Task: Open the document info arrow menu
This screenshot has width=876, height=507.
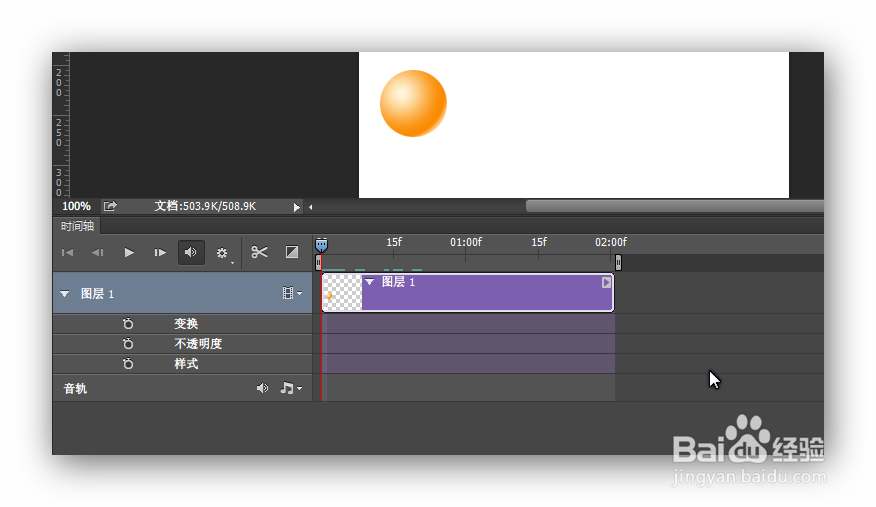Action: (297, 207)
